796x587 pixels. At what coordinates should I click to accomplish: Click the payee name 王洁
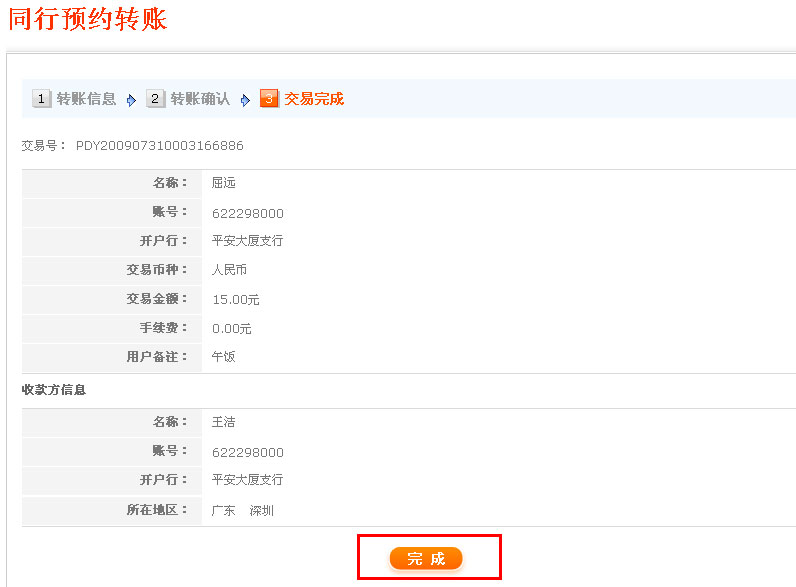point(224,423)
